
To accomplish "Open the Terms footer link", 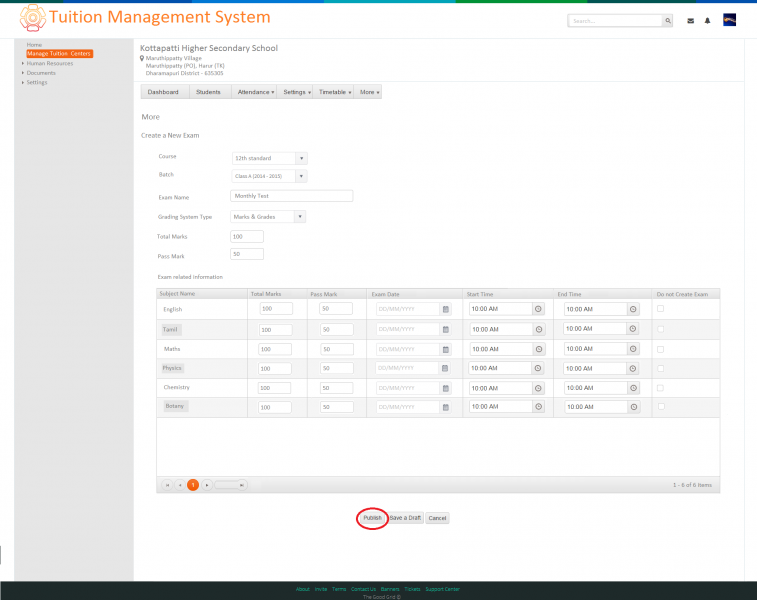I will pos(339,589).
